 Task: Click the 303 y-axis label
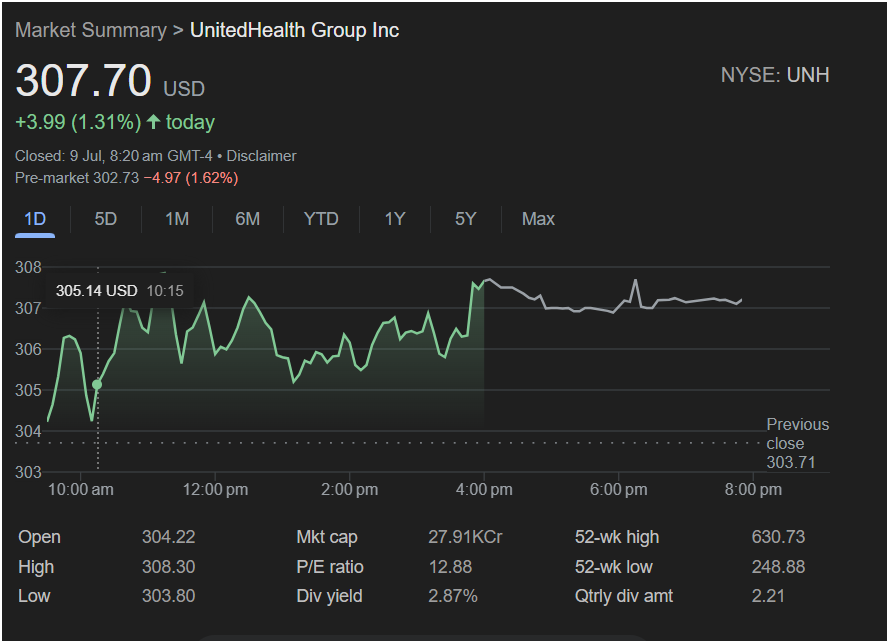click(28, 472)
